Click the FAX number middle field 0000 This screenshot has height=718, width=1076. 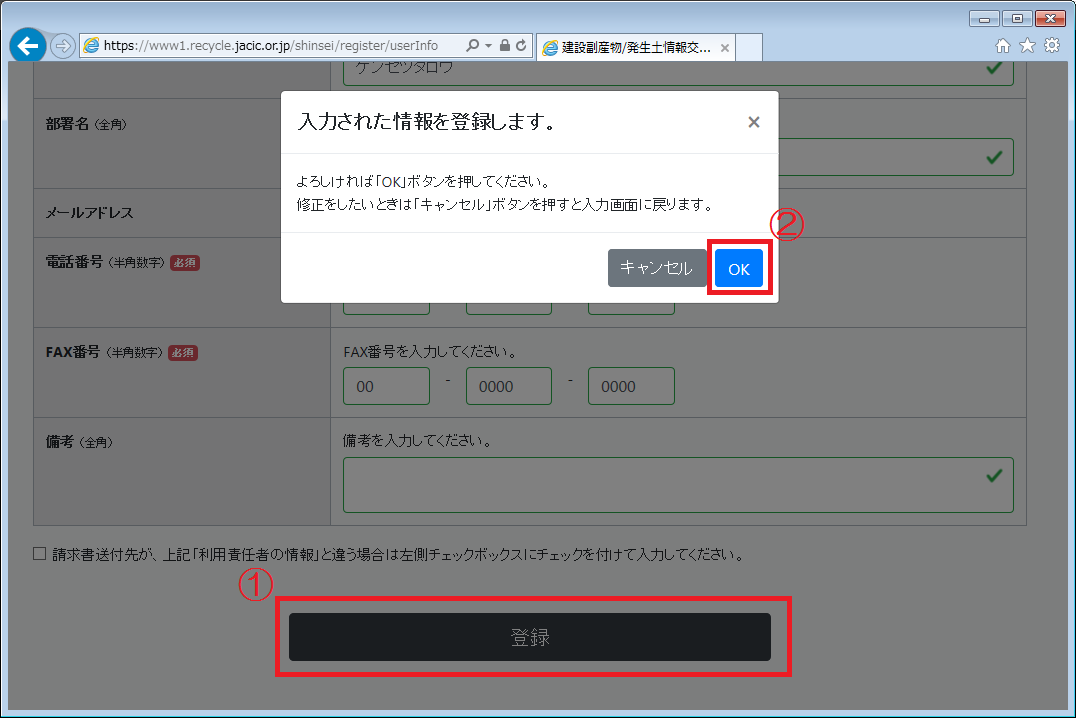coord(508,386)
